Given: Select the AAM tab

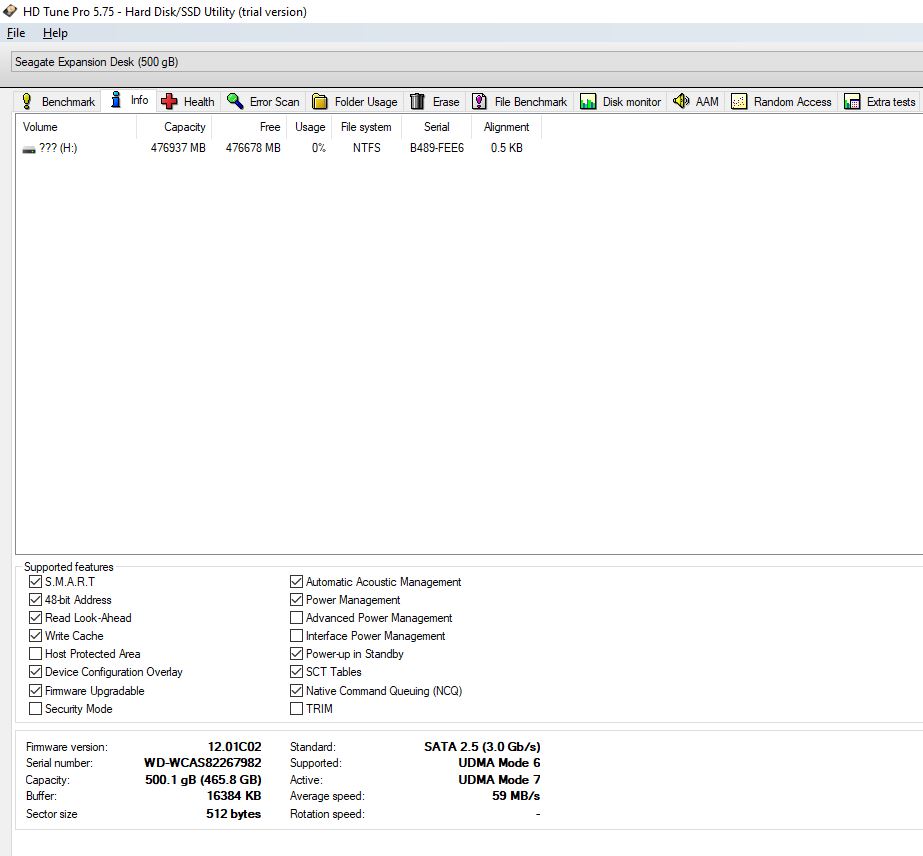Looking at the screenshot, I should coord(696,101).
